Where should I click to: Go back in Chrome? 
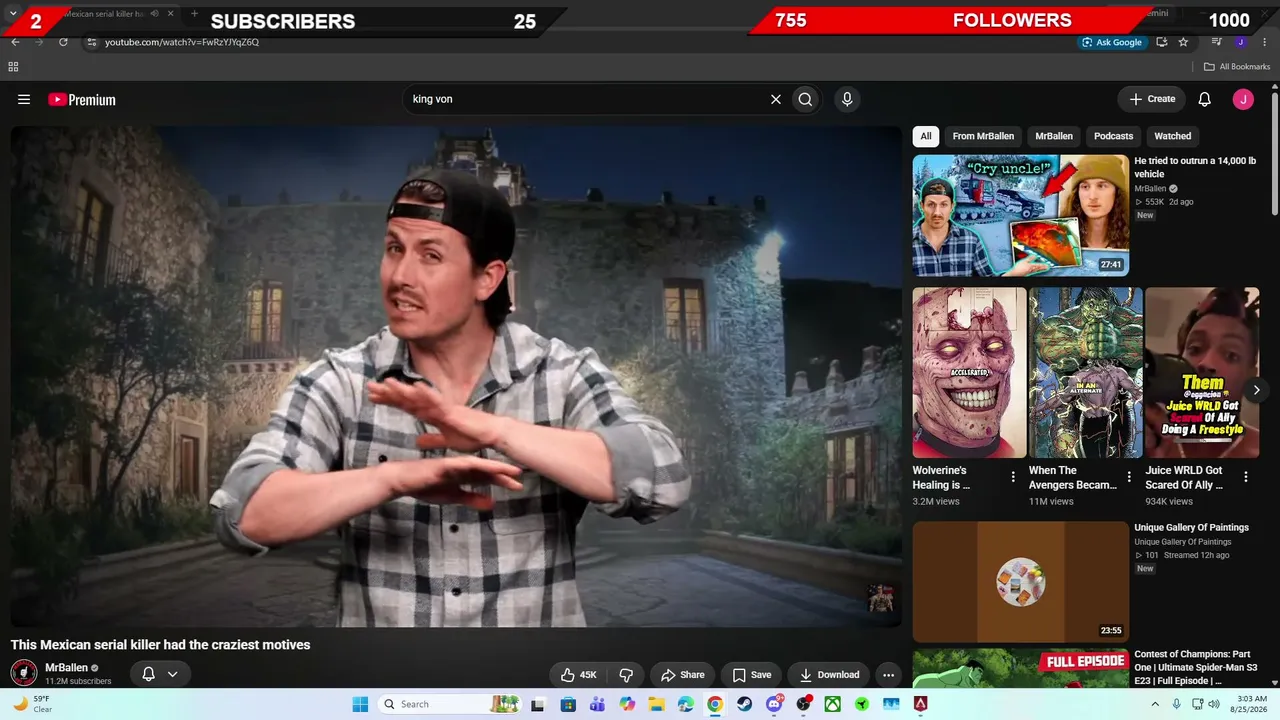15,42
